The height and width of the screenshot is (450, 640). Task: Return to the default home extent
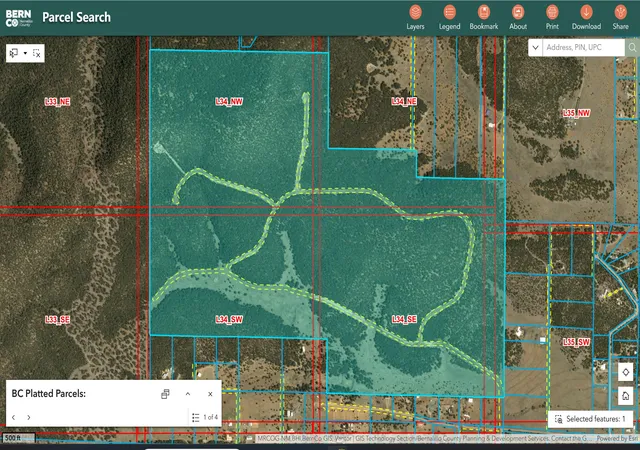[x=625, y=396]
